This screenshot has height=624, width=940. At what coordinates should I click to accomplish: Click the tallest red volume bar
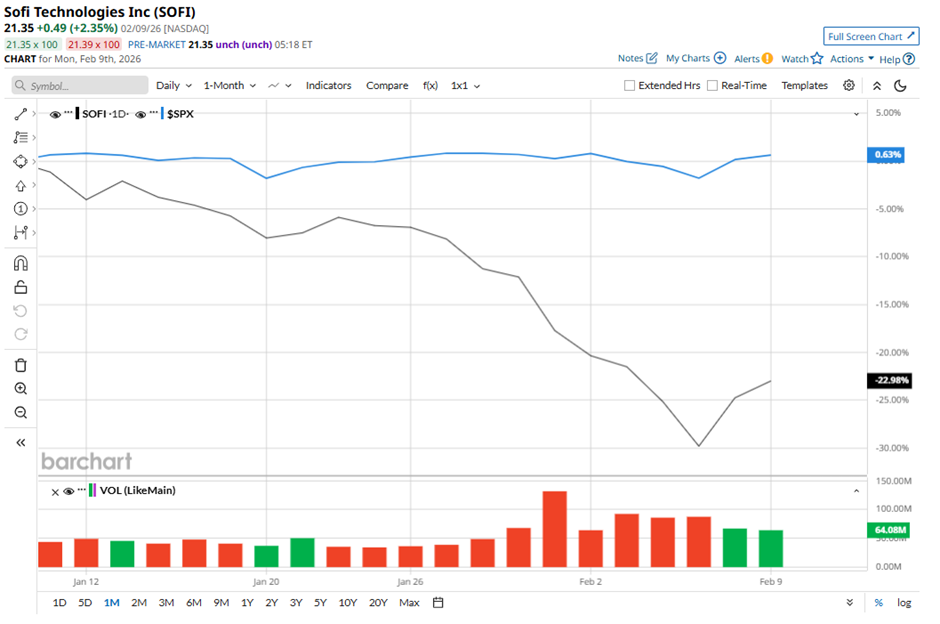click(x=555, y=529)
